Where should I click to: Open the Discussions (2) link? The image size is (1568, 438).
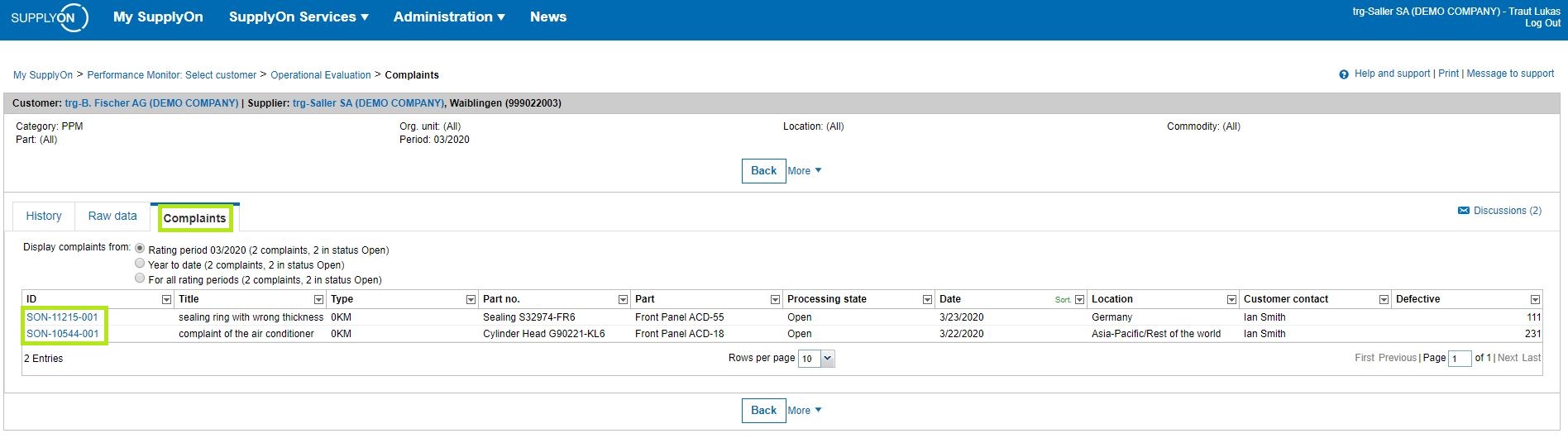(x=1507, y=211)
